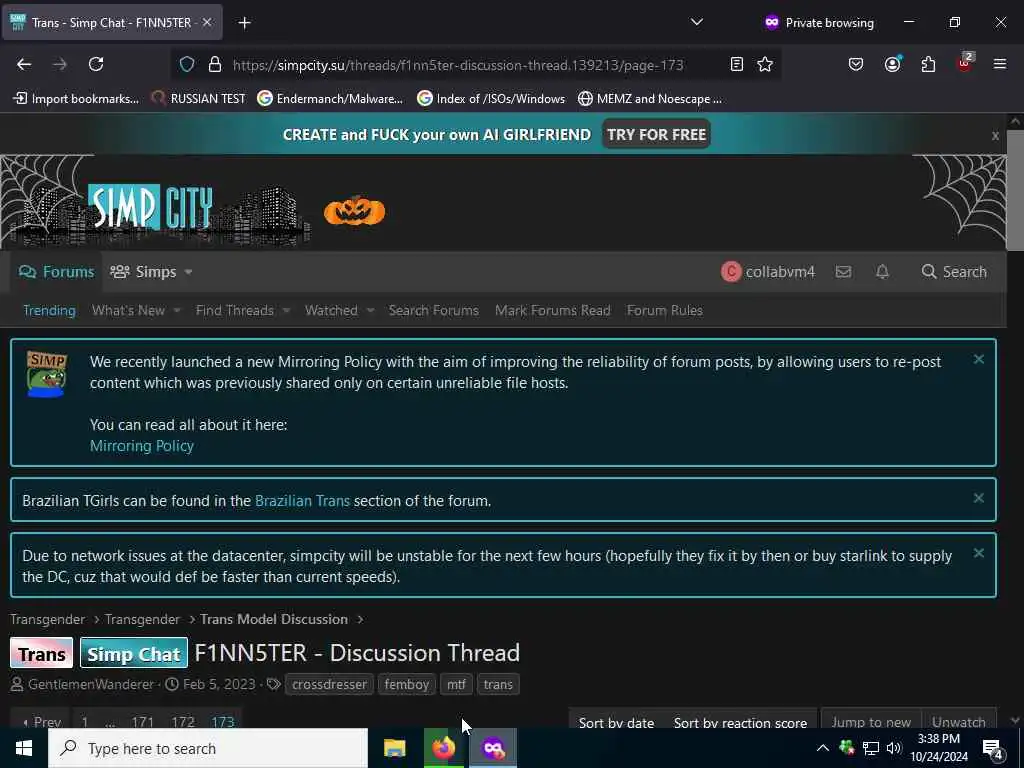Image resolution: width=1024 pixels, height=768 pixels.
Task: Expand the Find Threads dropdown arrow
Action: point(286,310)
